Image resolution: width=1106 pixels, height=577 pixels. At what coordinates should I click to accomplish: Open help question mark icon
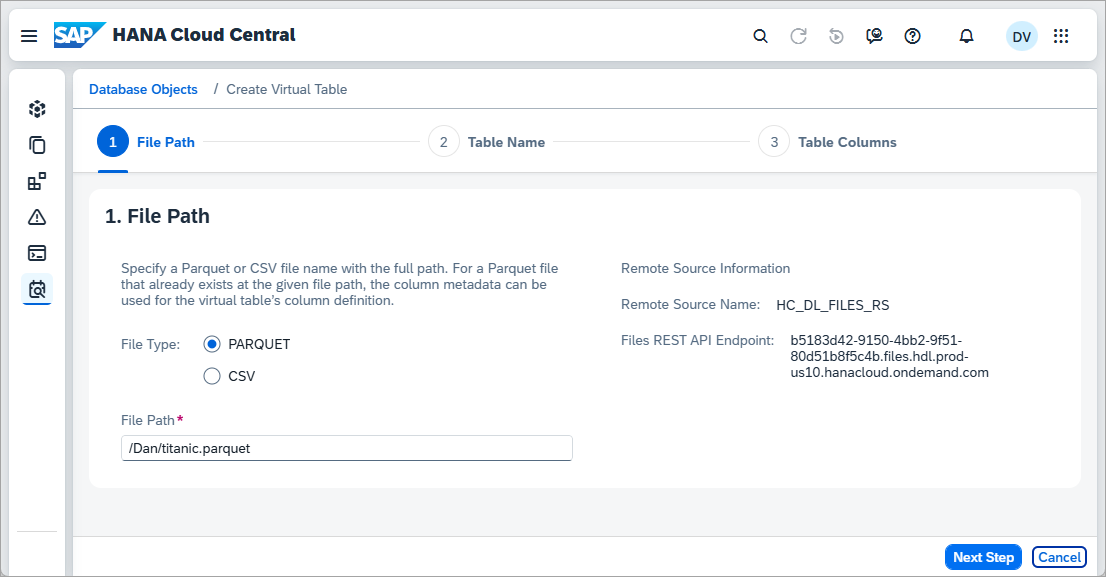(912, 36)
